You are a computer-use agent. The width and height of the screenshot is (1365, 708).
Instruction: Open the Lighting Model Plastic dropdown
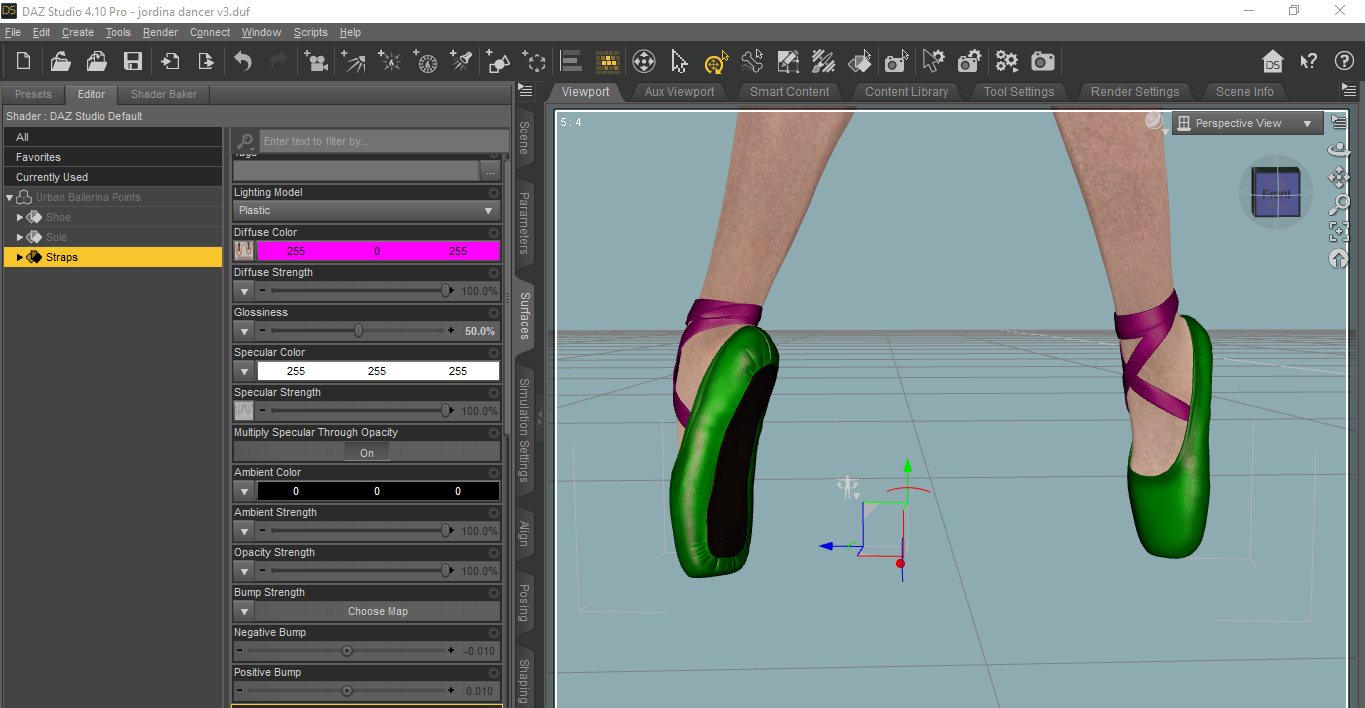(367, 210)
